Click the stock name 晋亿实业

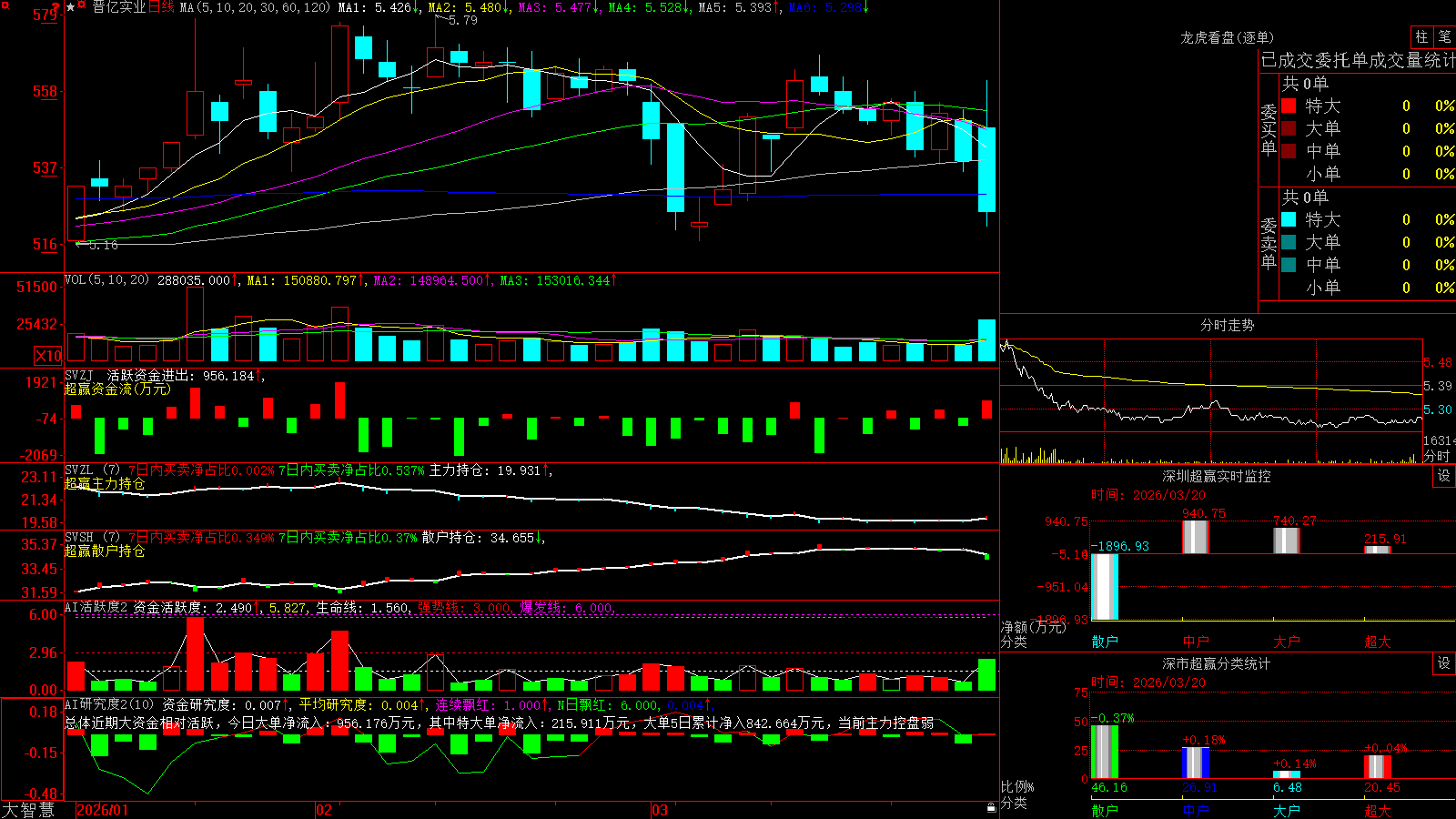coord(118,7)
